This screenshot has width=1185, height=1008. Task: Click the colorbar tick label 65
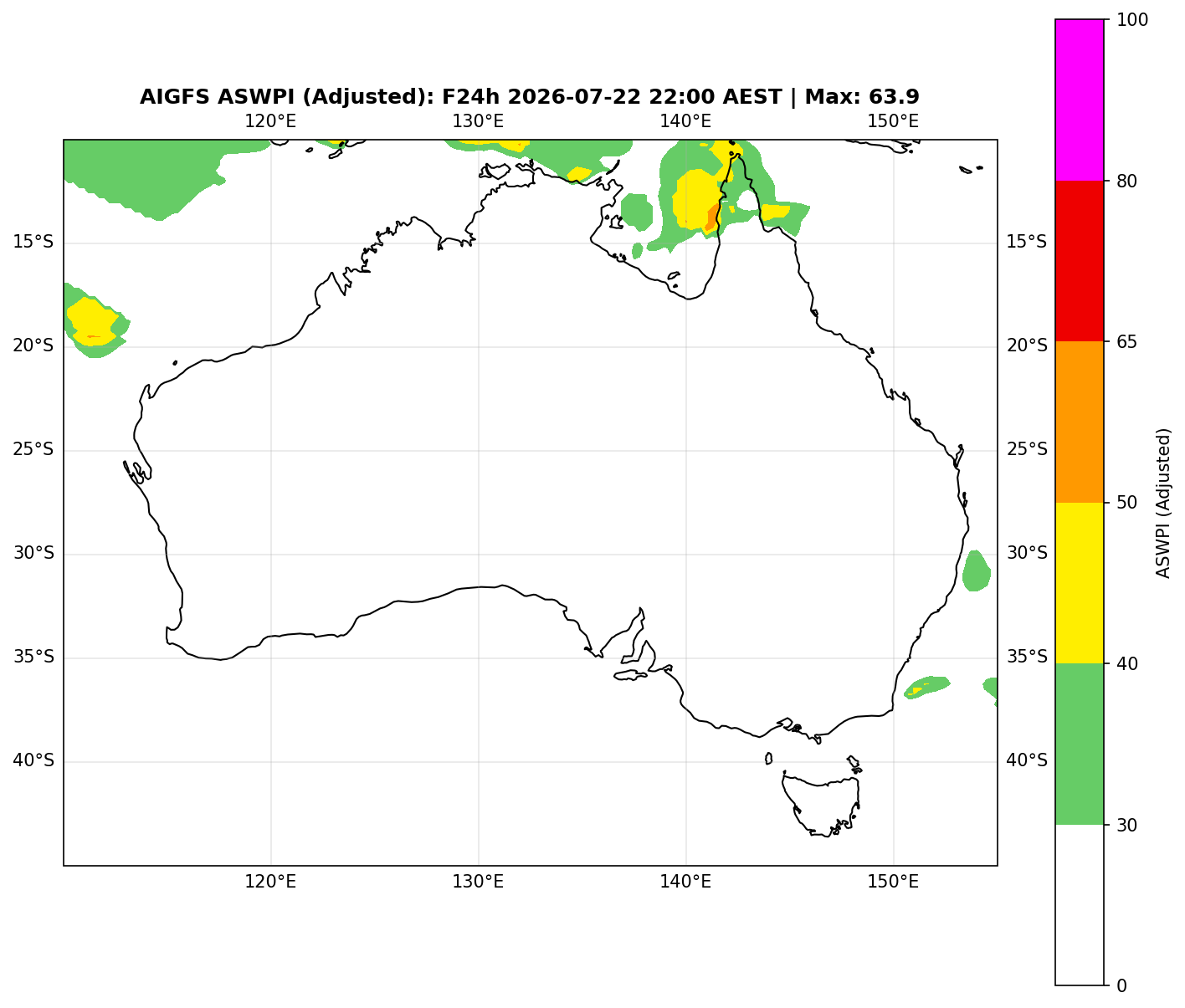(1126, 341)
